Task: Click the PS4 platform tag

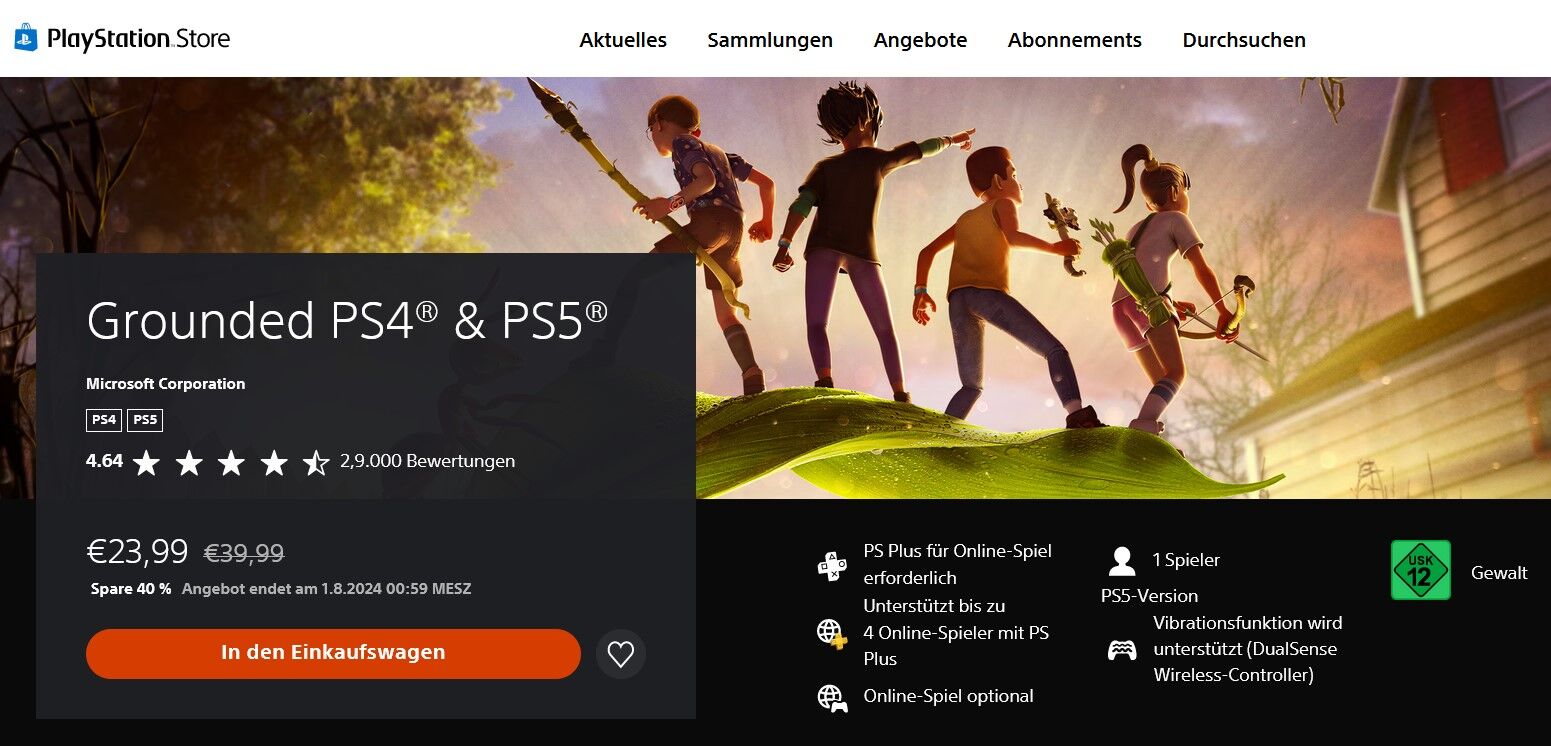Action: pyautogui.click(x=104, y=420)
